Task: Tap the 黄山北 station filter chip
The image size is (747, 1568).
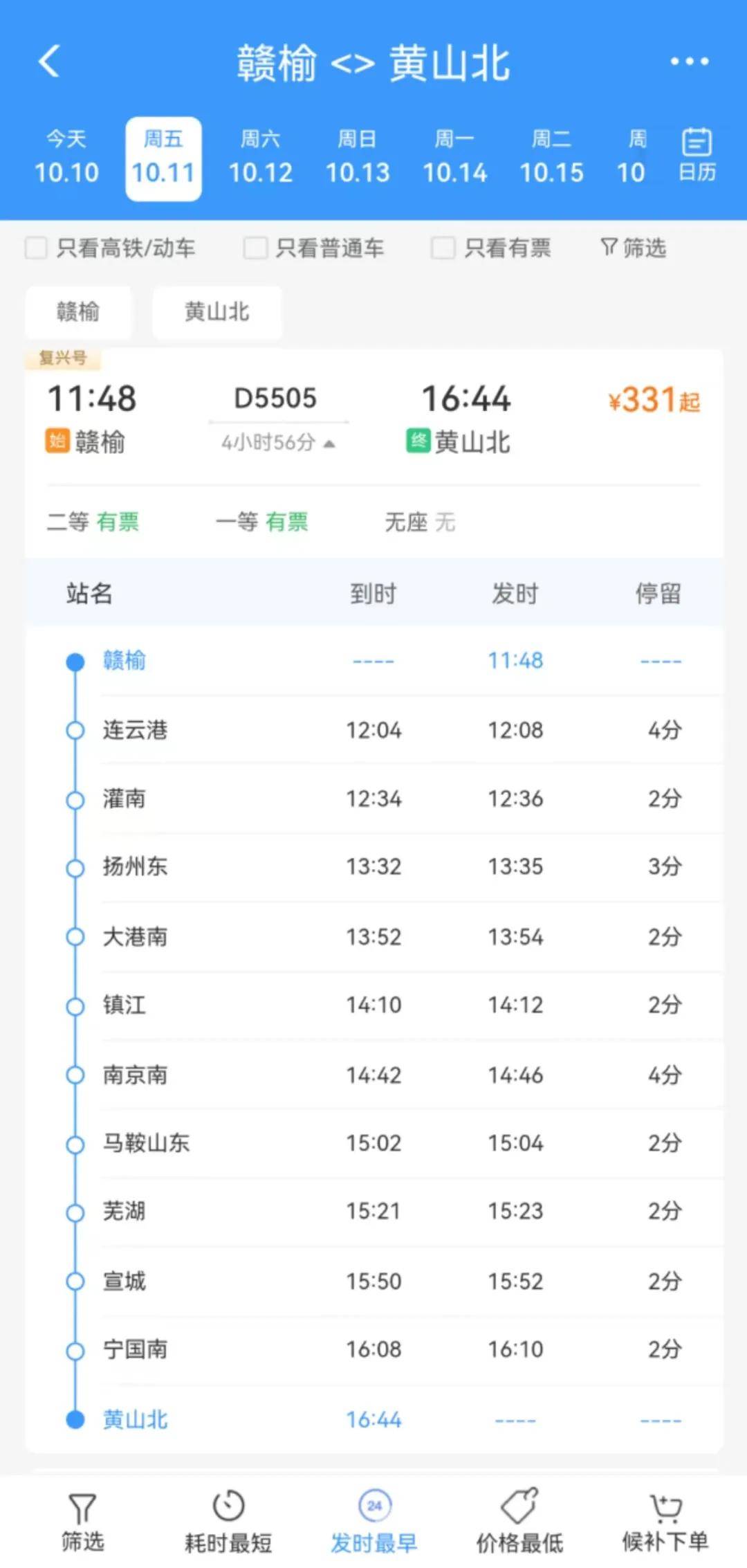Action: [216, 312]
